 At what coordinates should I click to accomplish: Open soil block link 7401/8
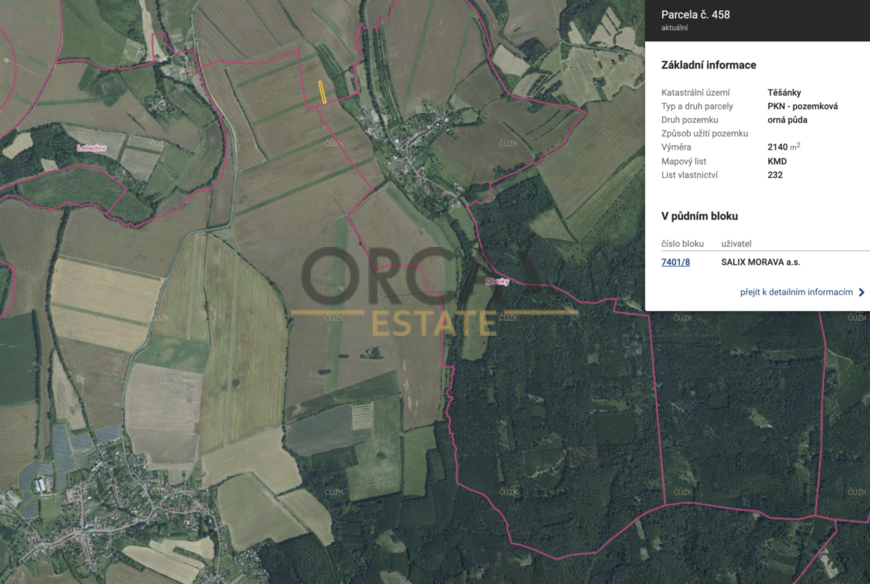(675, 262)
